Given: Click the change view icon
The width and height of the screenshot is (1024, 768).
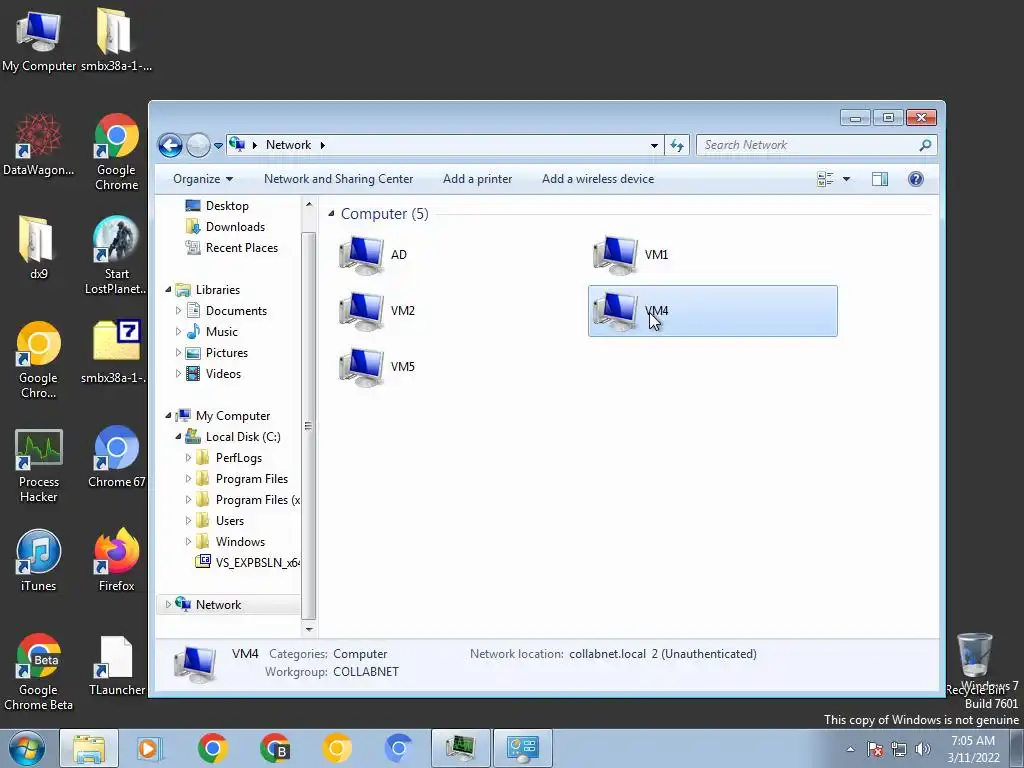Looking at the screenshot, I should click(x=825, y=179).
